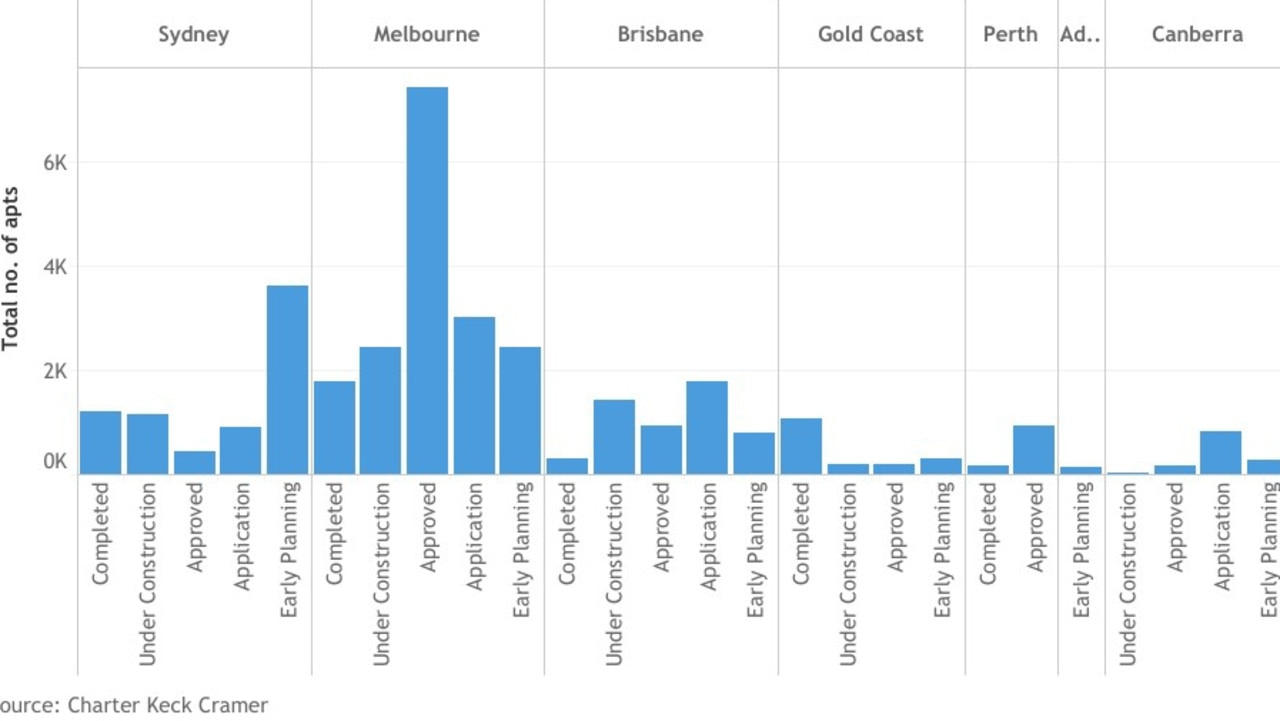Select the Sydney Completed bar

(x=101, y=443)
